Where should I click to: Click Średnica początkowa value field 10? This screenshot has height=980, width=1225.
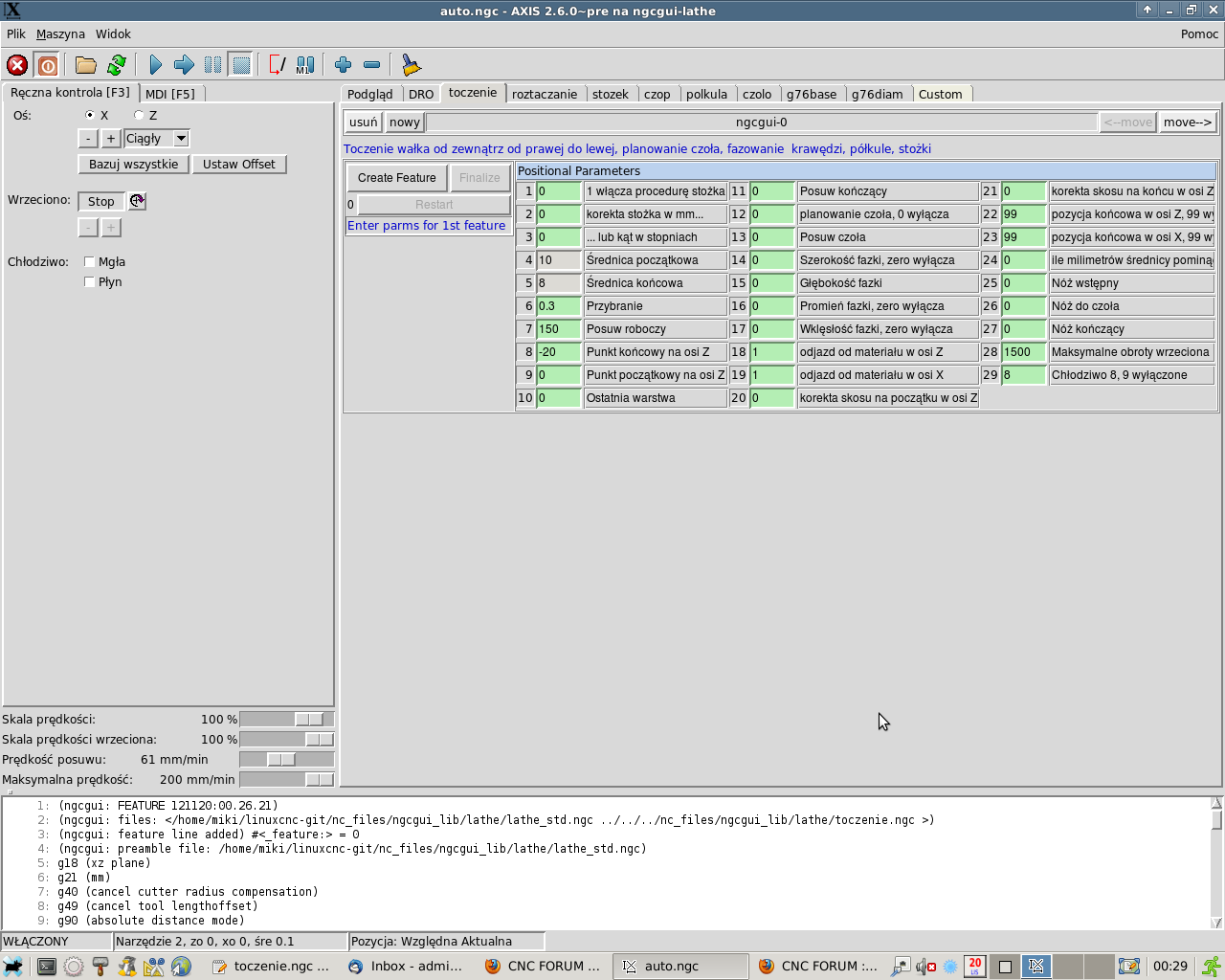559,260
